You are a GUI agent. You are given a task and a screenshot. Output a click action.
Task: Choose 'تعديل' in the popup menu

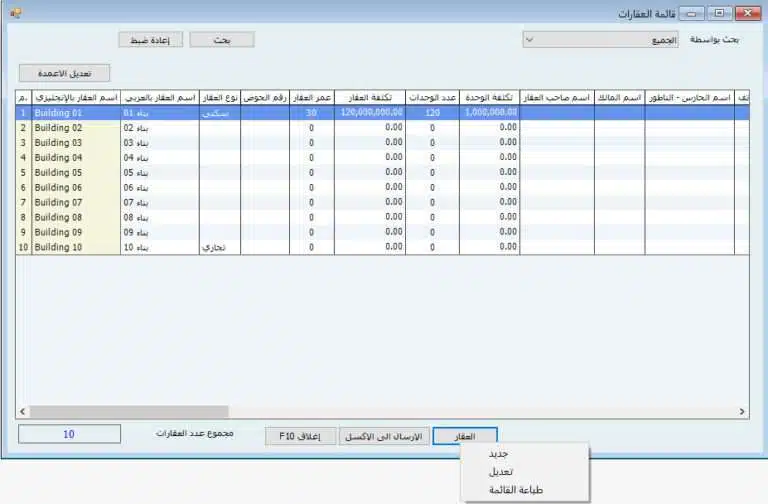point(502,471)
